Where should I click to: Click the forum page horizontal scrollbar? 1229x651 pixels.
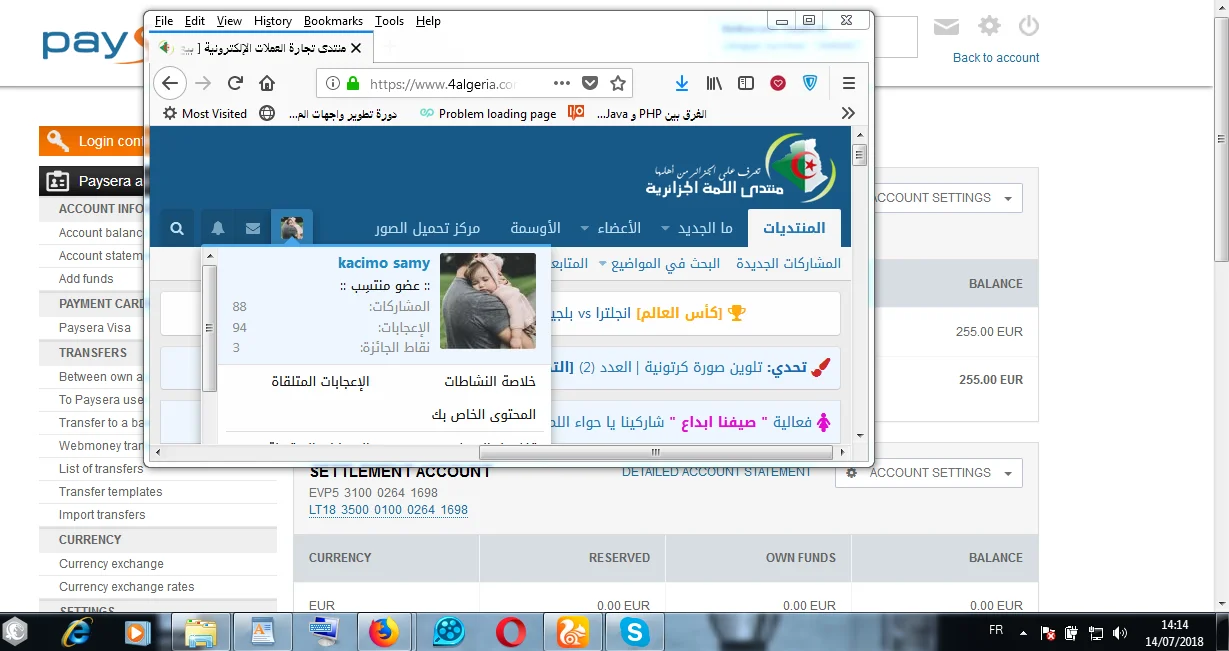coord(654,453)
